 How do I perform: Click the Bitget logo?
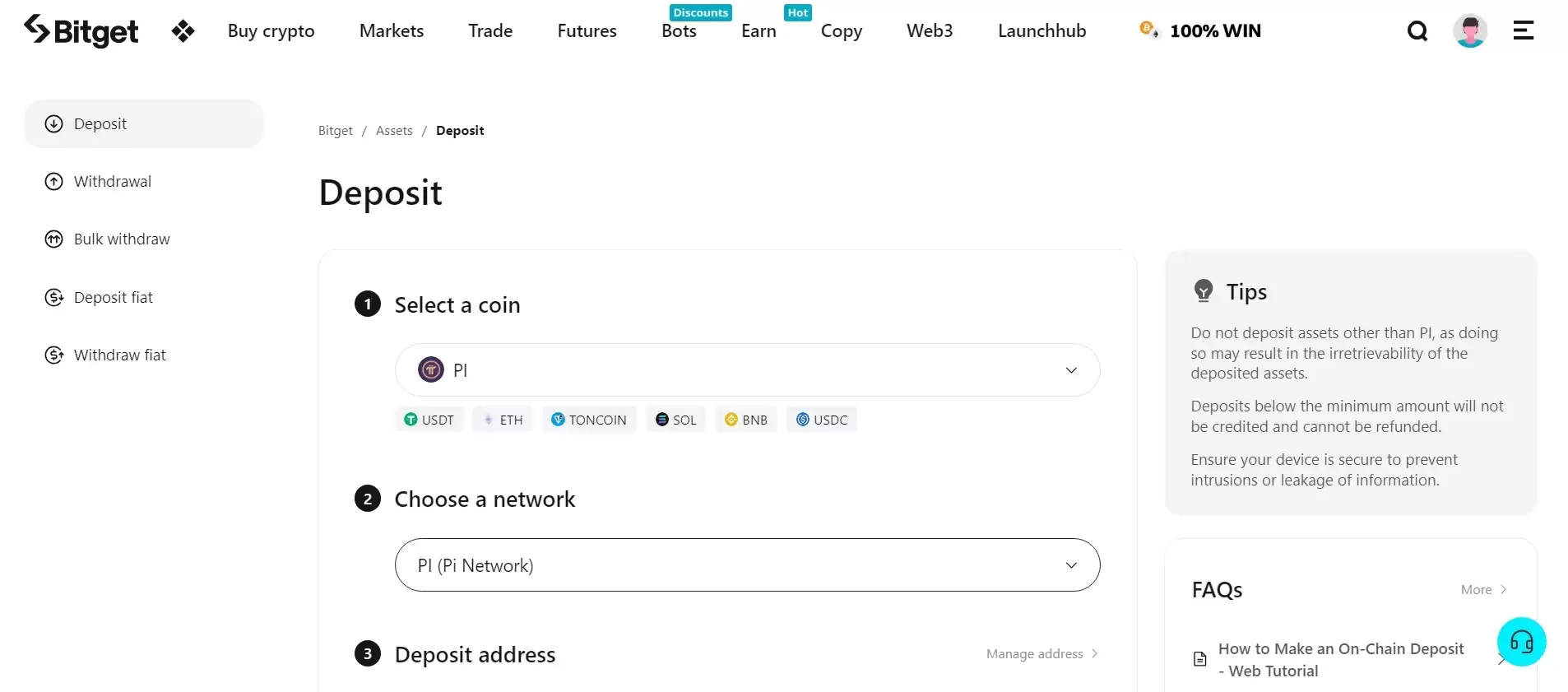click(81, 31)
